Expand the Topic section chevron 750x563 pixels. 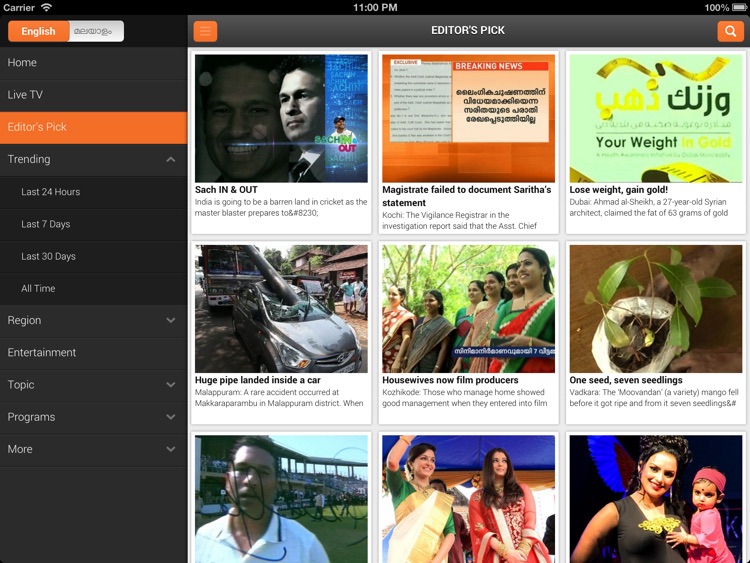[x=171, y=385]
